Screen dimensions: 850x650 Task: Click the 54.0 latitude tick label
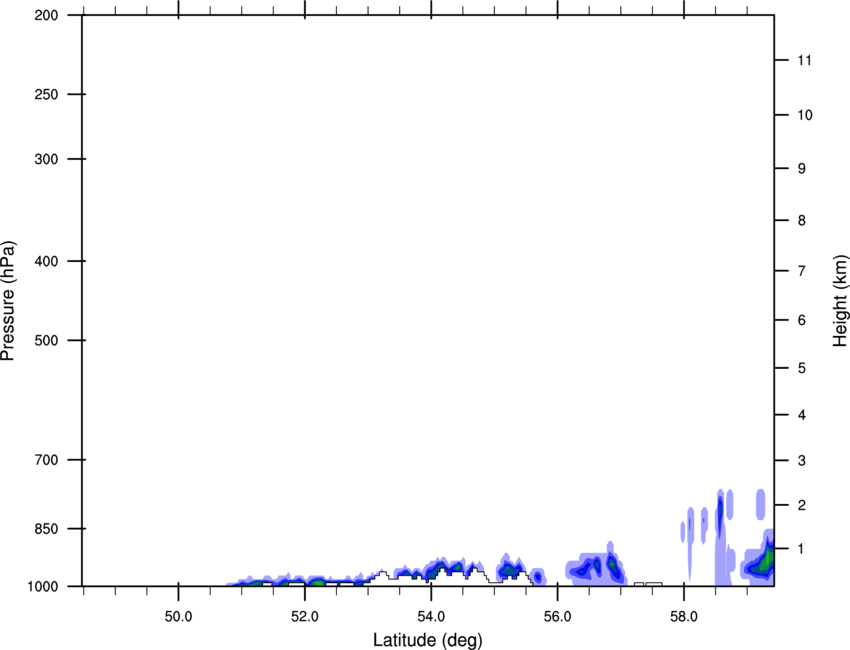coord(431,617)
